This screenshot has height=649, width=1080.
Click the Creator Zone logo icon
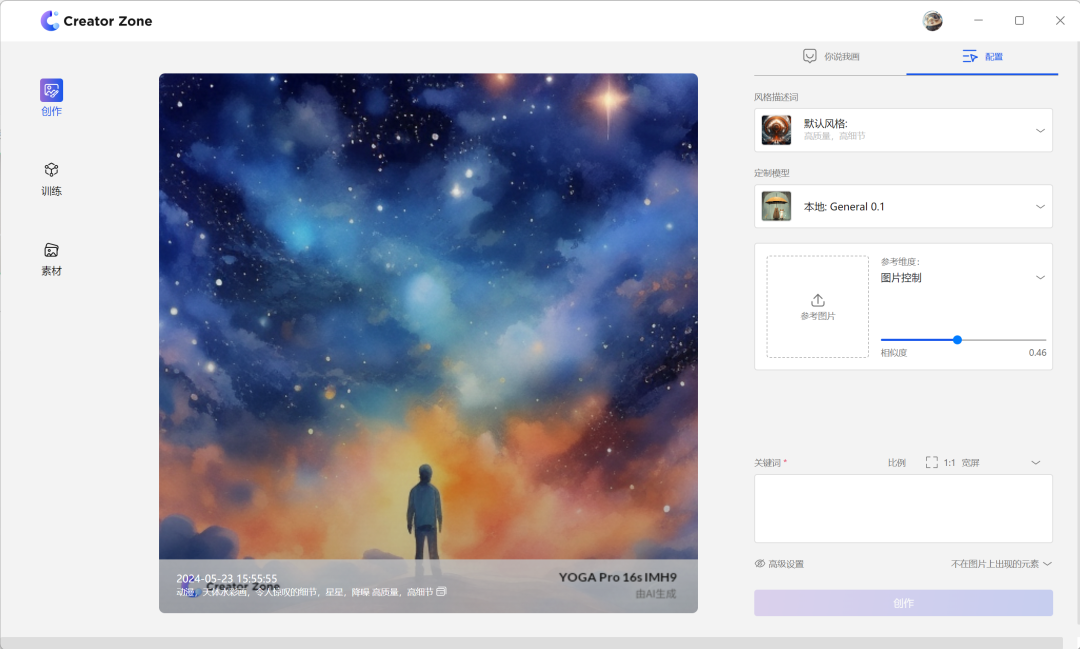(50, 21)
